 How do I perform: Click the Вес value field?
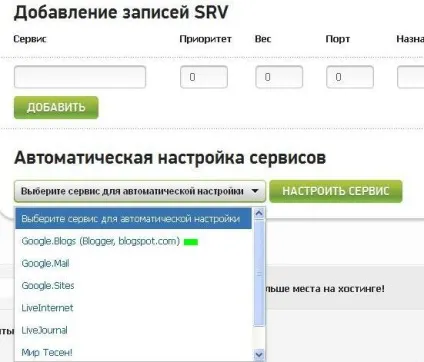[x=279, y=77]
